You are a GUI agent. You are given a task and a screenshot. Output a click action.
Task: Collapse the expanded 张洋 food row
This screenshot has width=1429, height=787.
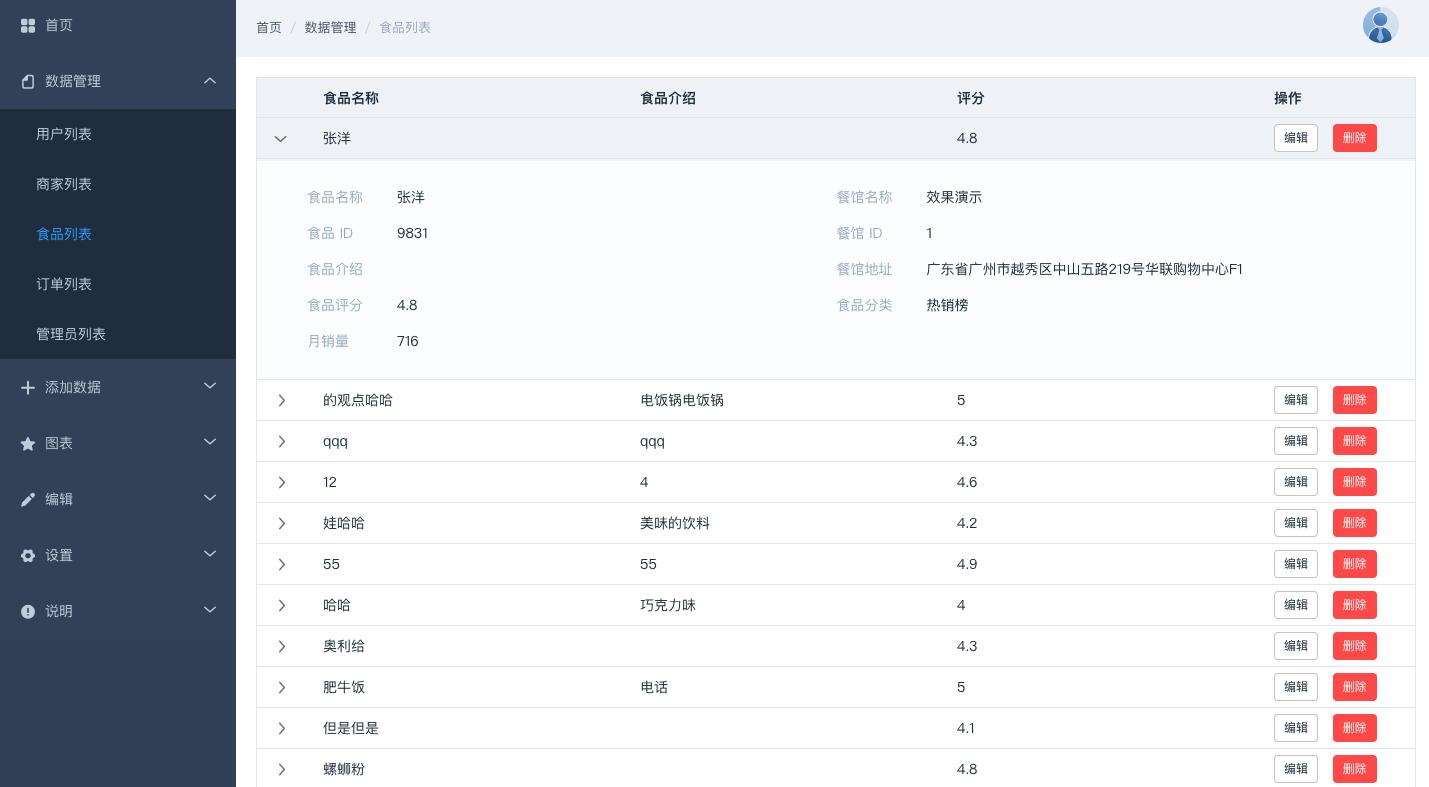(x=281, y=138)
